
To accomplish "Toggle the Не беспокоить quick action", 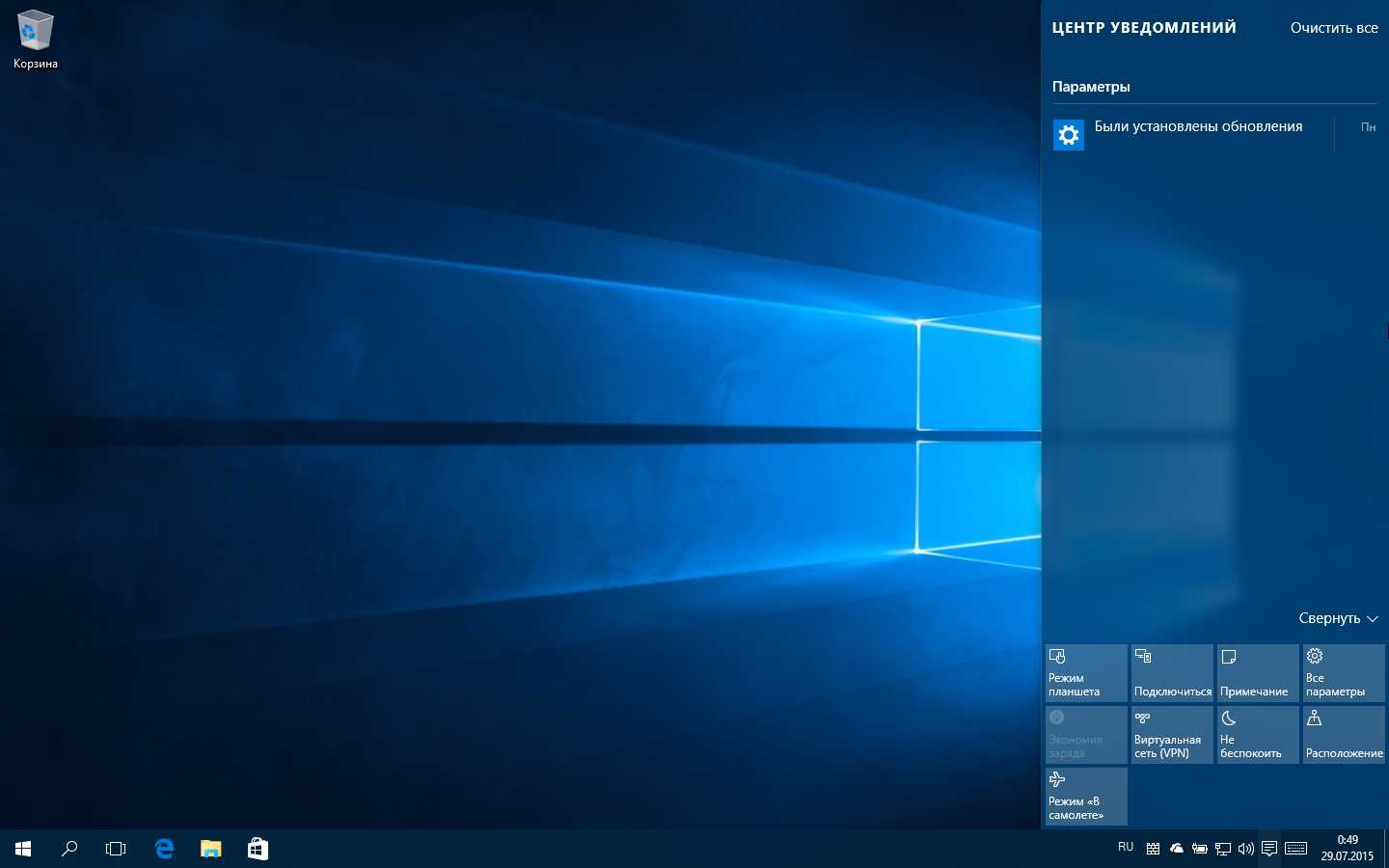I will [1258, 735].
